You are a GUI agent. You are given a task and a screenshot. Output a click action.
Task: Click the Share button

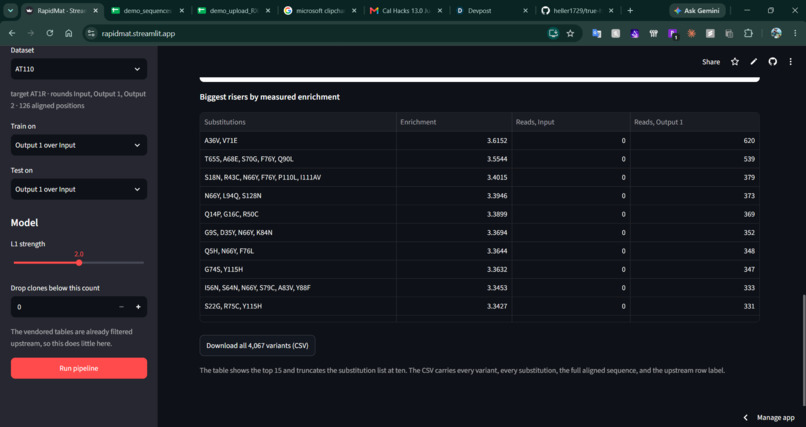711,62
